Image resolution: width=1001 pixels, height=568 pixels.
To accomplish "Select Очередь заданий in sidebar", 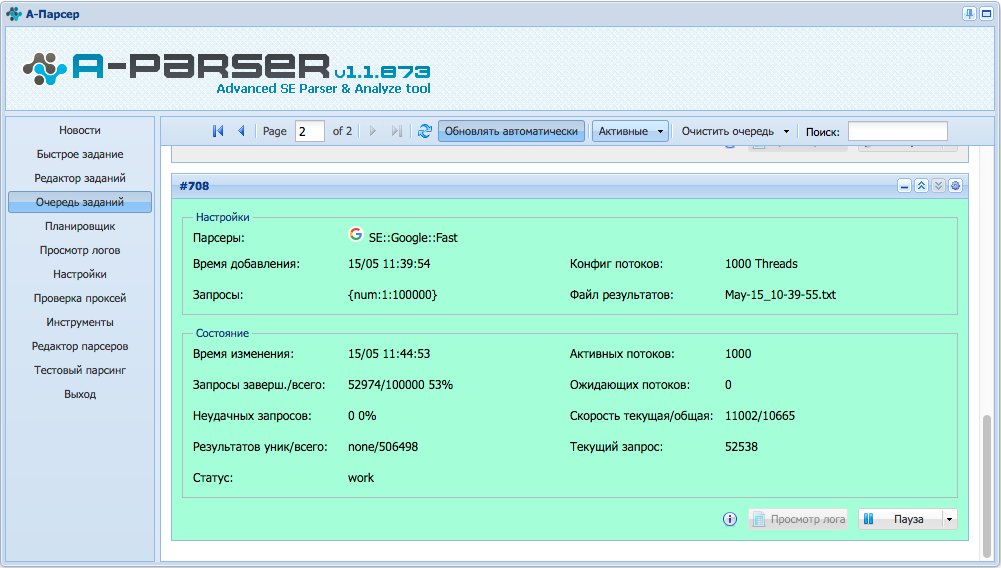I will pyautogui.click(x=80, y=202).
